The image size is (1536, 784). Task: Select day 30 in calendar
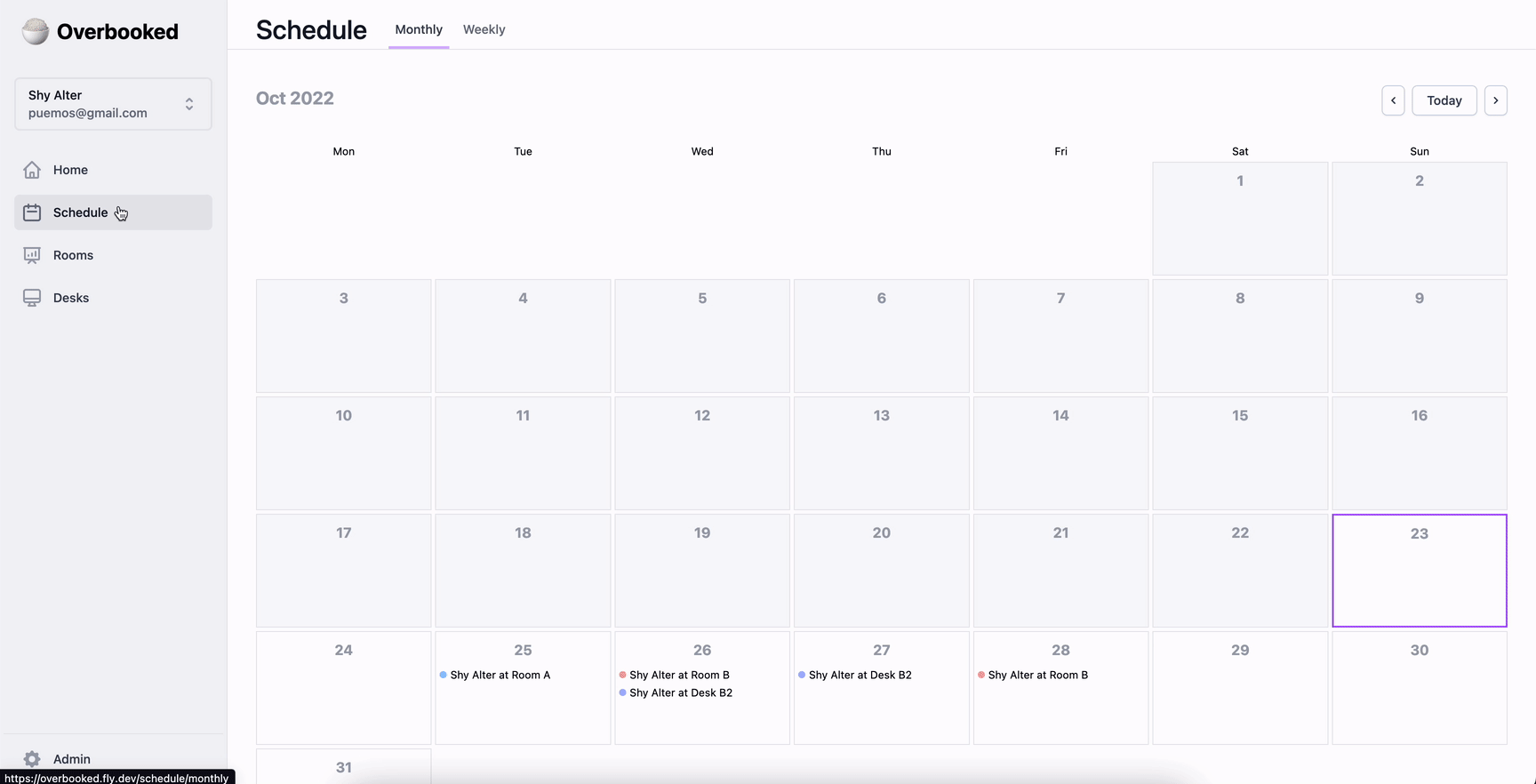point(1420,688)
